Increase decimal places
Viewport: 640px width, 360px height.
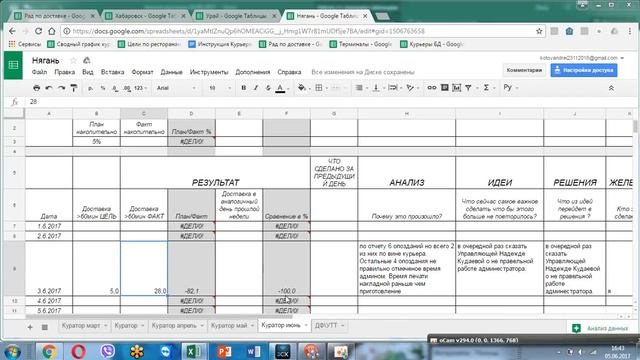(127, 88)
